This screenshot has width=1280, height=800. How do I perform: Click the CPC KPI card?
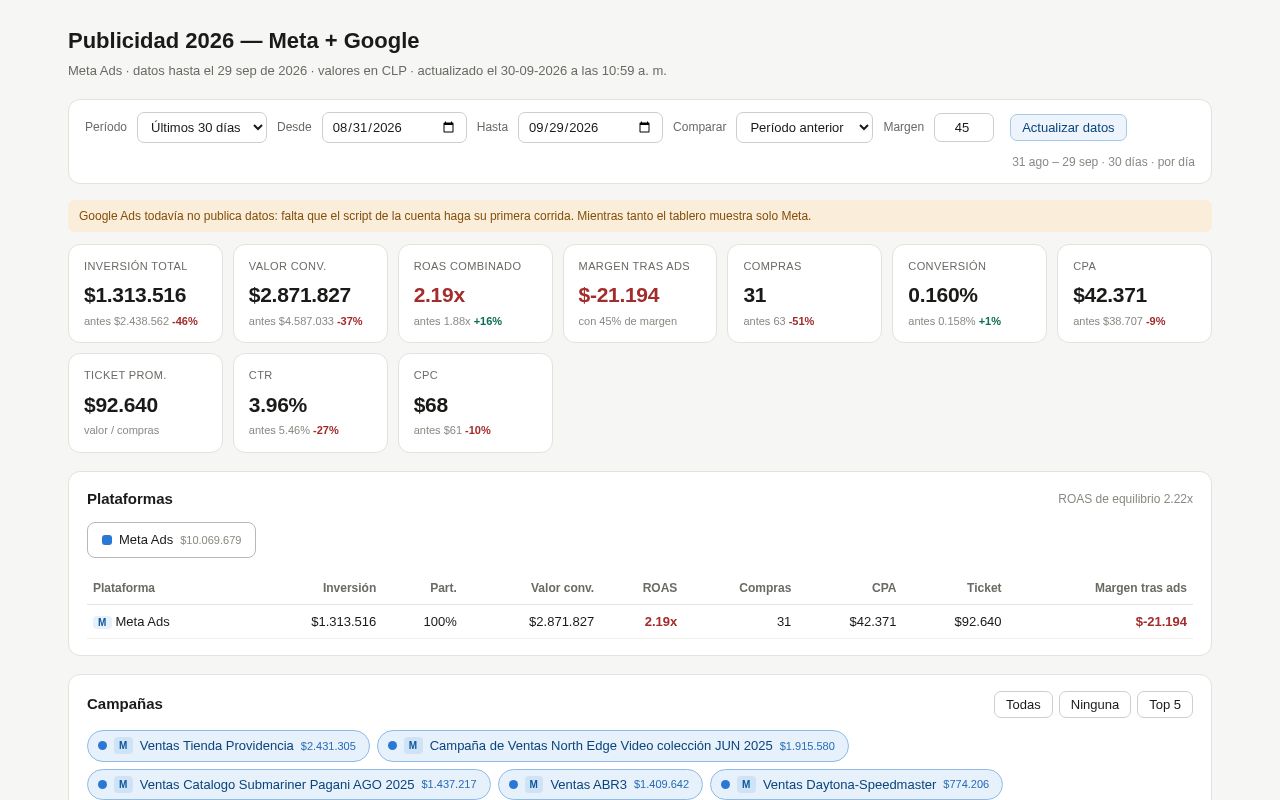click(475, 403)
